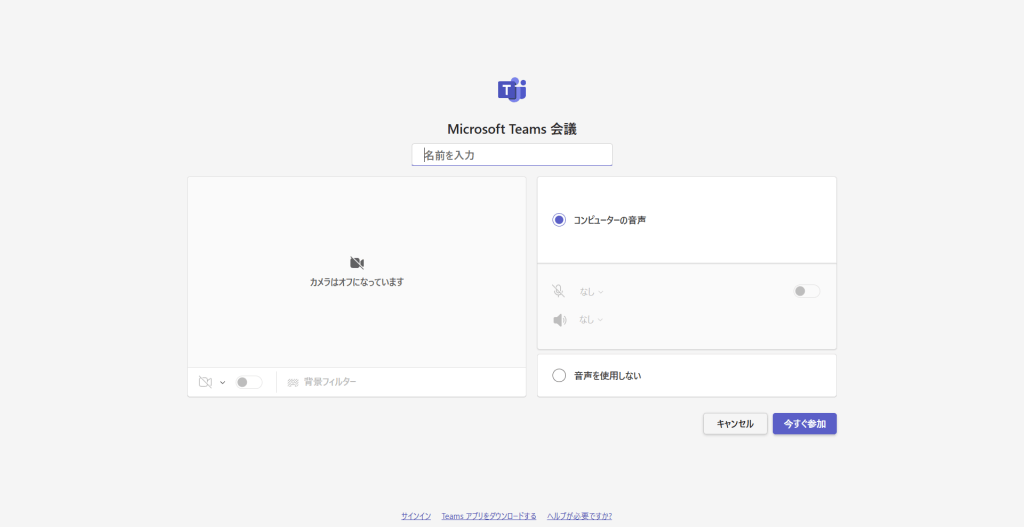1024x527 pixels.
Task: Select the コンピューターの音声 radio button
Action: click(559, 220)
